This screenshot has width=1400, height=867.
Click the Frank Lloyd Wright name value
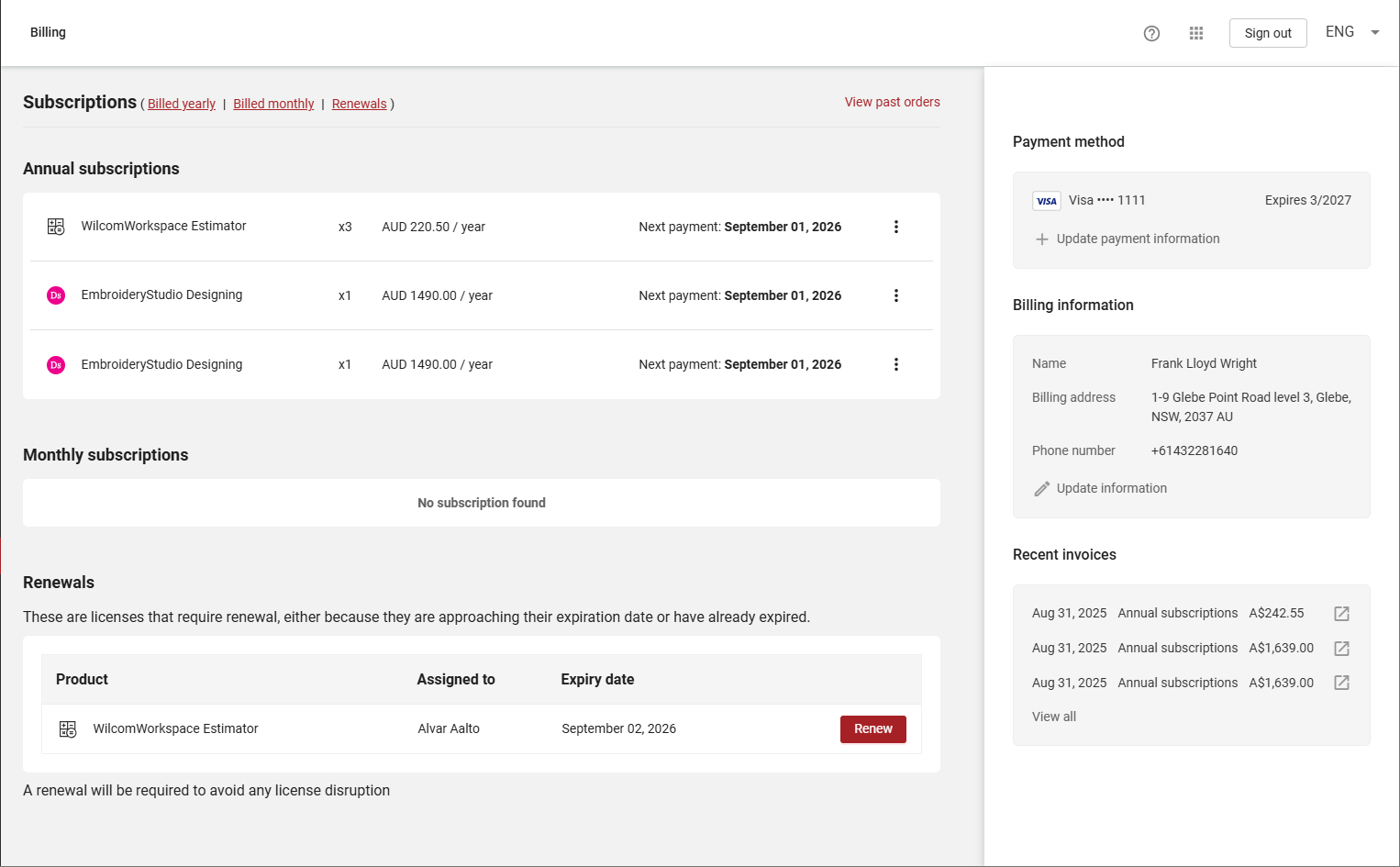(1204, 363)
